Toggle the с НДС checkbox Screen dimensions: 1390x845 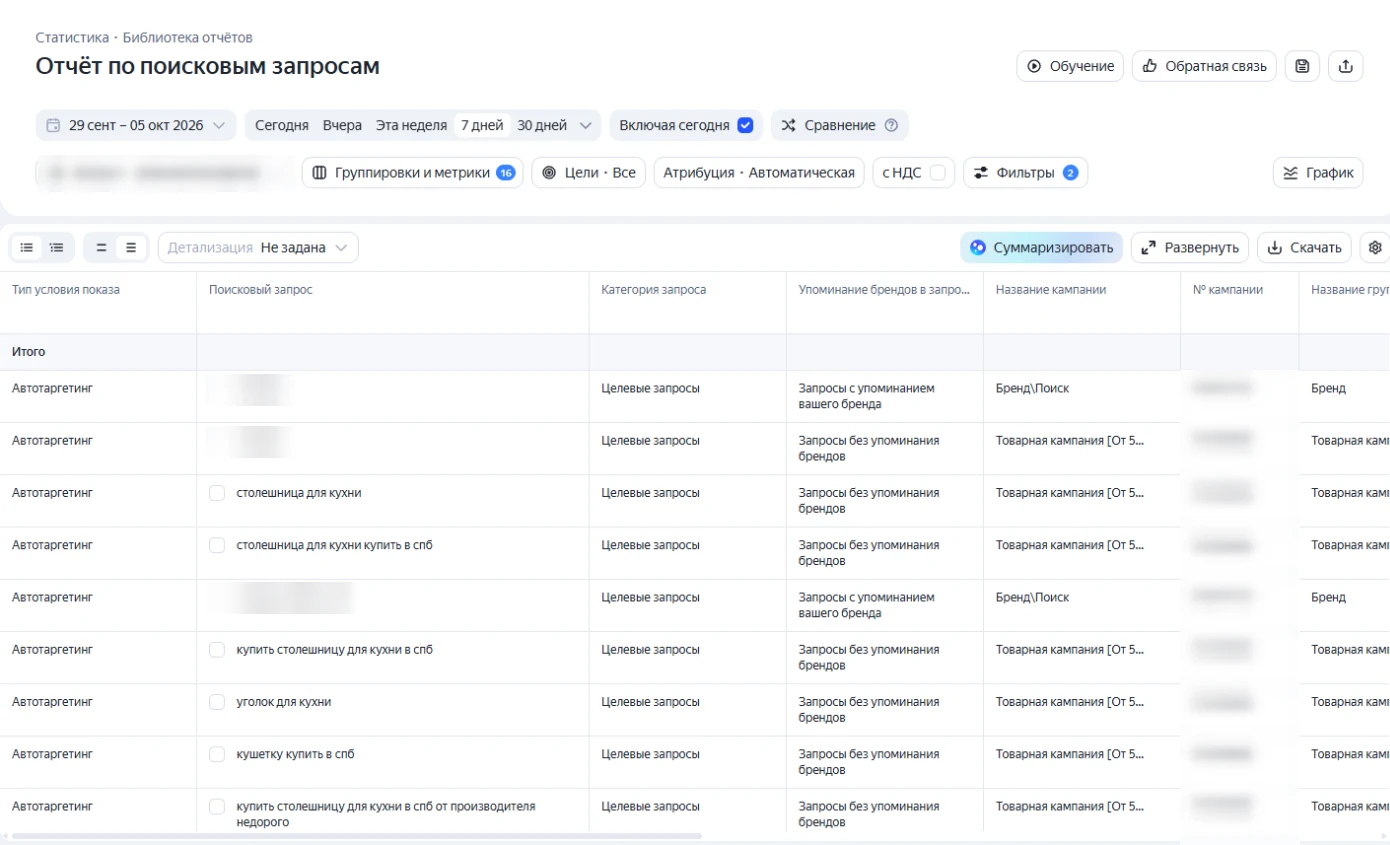click(938, 173)
